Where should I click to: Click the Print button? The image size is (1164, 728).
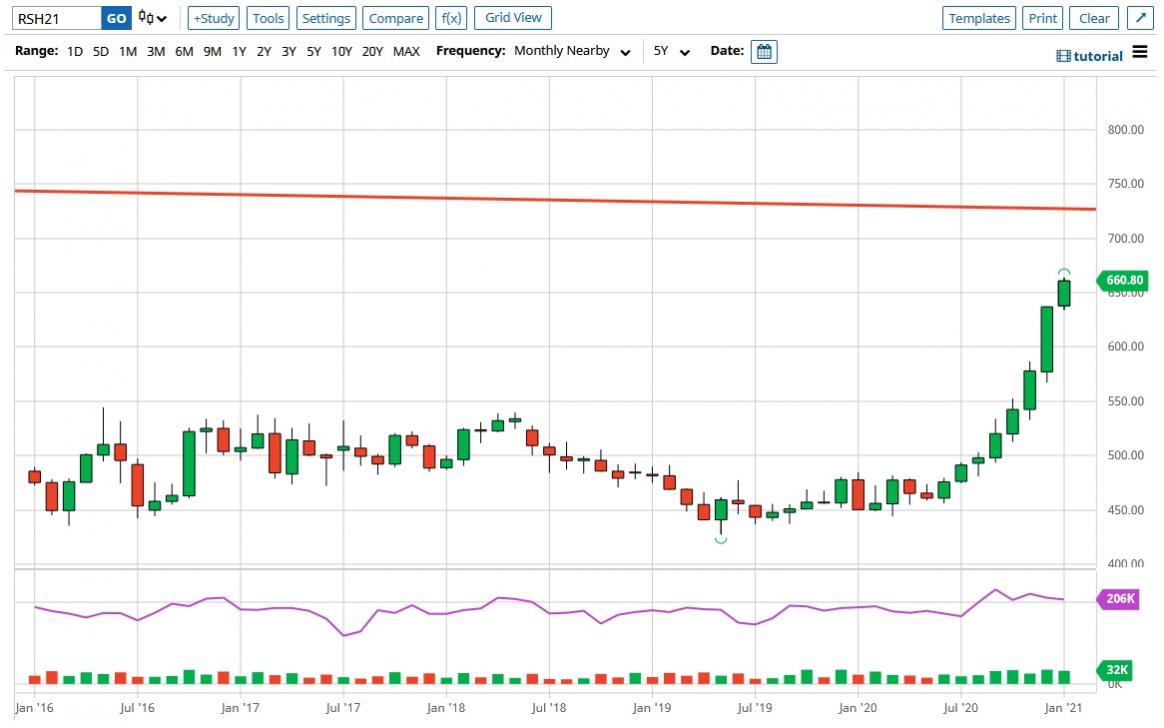(1043, 18)
